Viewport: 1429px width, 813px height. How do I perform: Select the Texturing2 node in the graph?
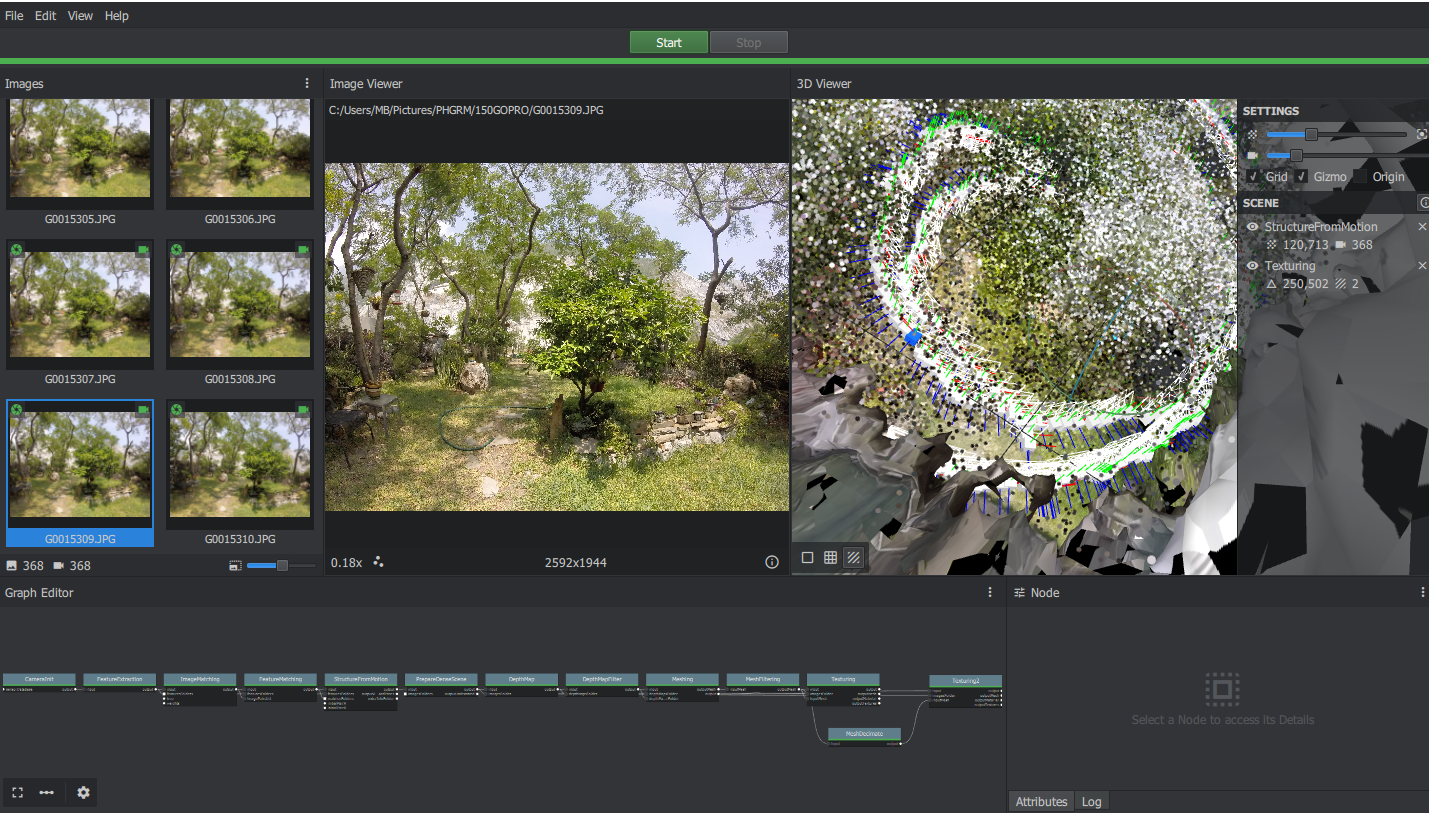coord(965,691)
